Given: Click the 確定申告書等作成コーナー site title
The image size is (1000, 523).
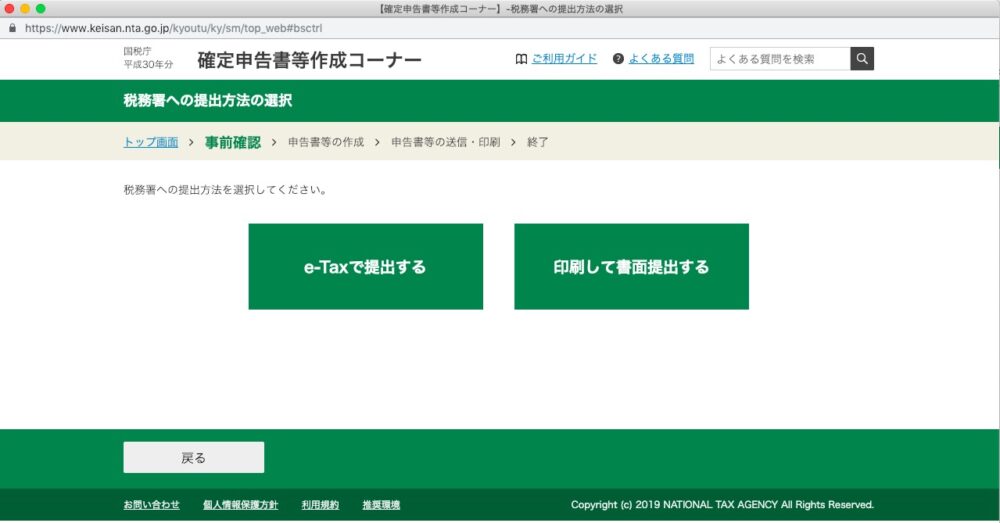Looking at the screenshot, I should click(x=309, y=60).
